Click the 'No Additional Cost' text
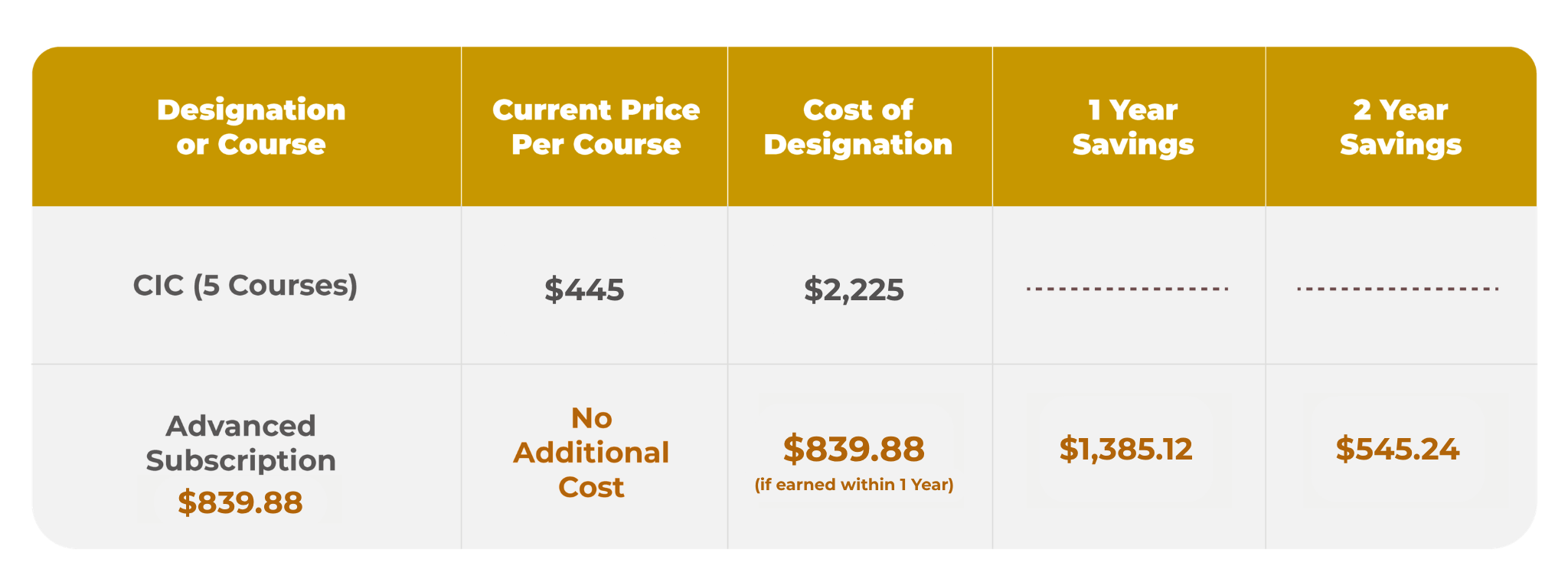The width and height of the screenshot is (1568, 579). (591, 453)
